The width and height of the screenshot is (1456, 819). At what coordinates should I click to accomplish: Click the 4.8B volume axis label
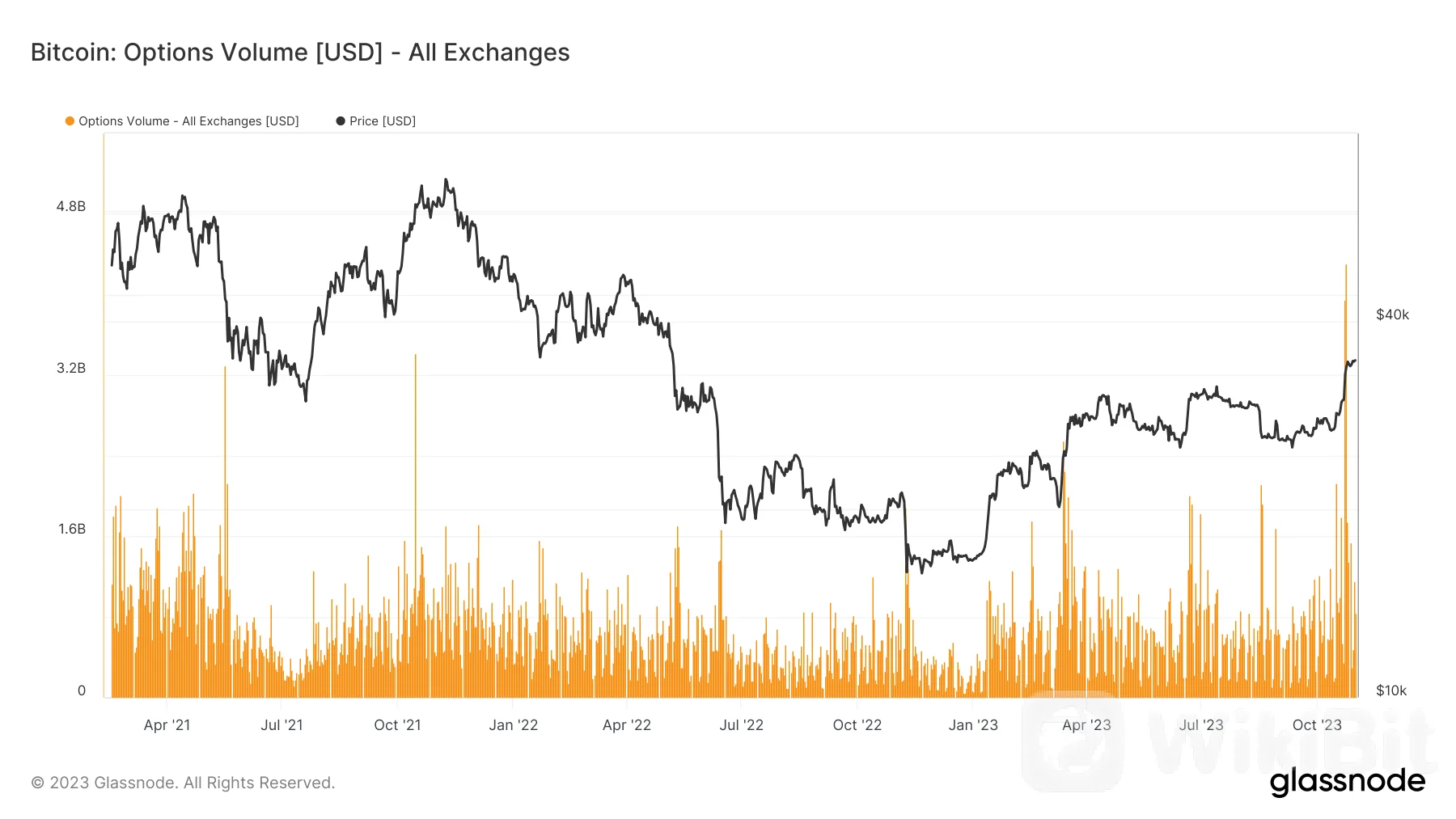71,207
